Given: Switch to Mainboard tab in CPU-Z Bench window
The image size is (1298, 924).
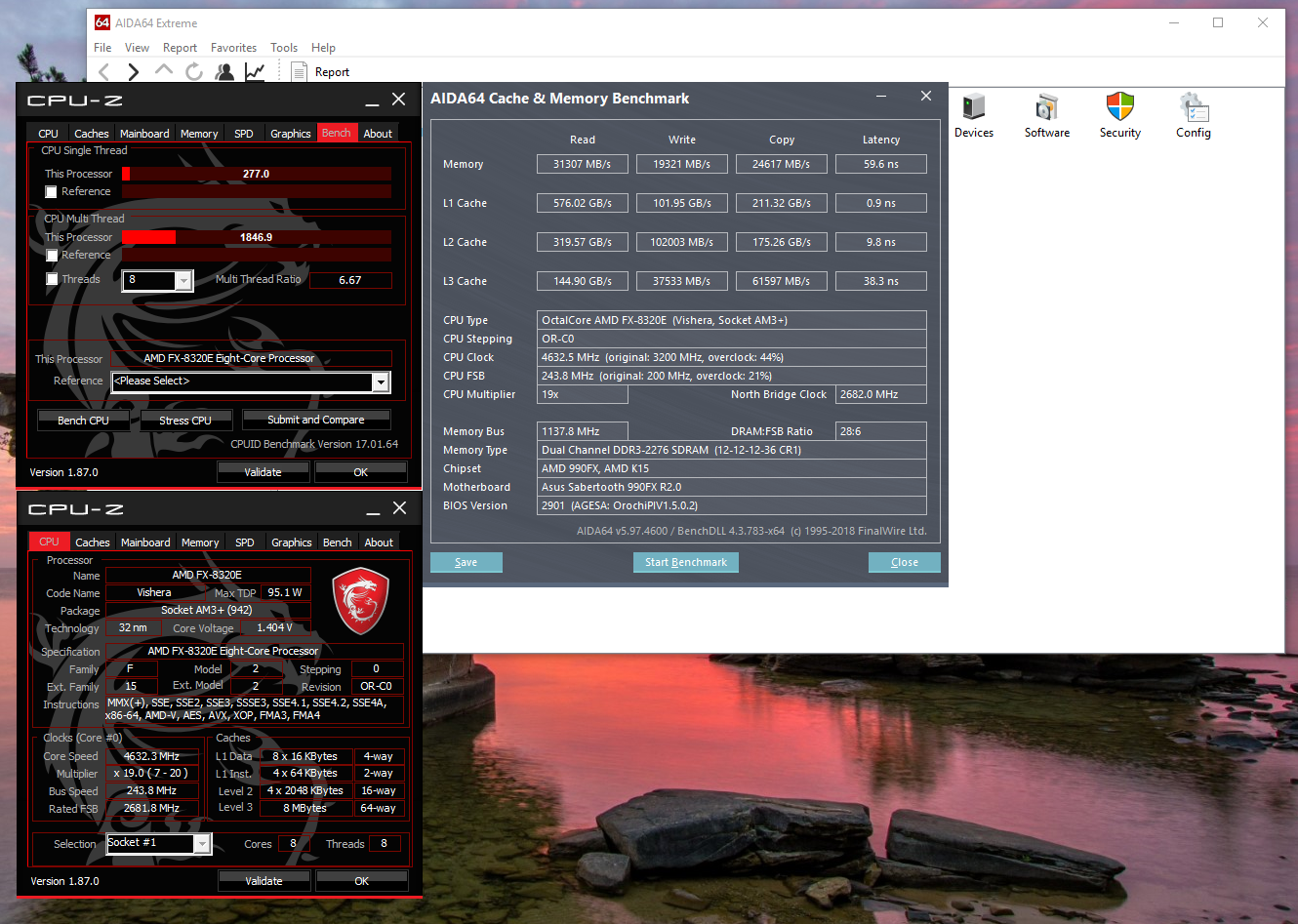Looking at the screenshot, I should (x=144, y=134).
